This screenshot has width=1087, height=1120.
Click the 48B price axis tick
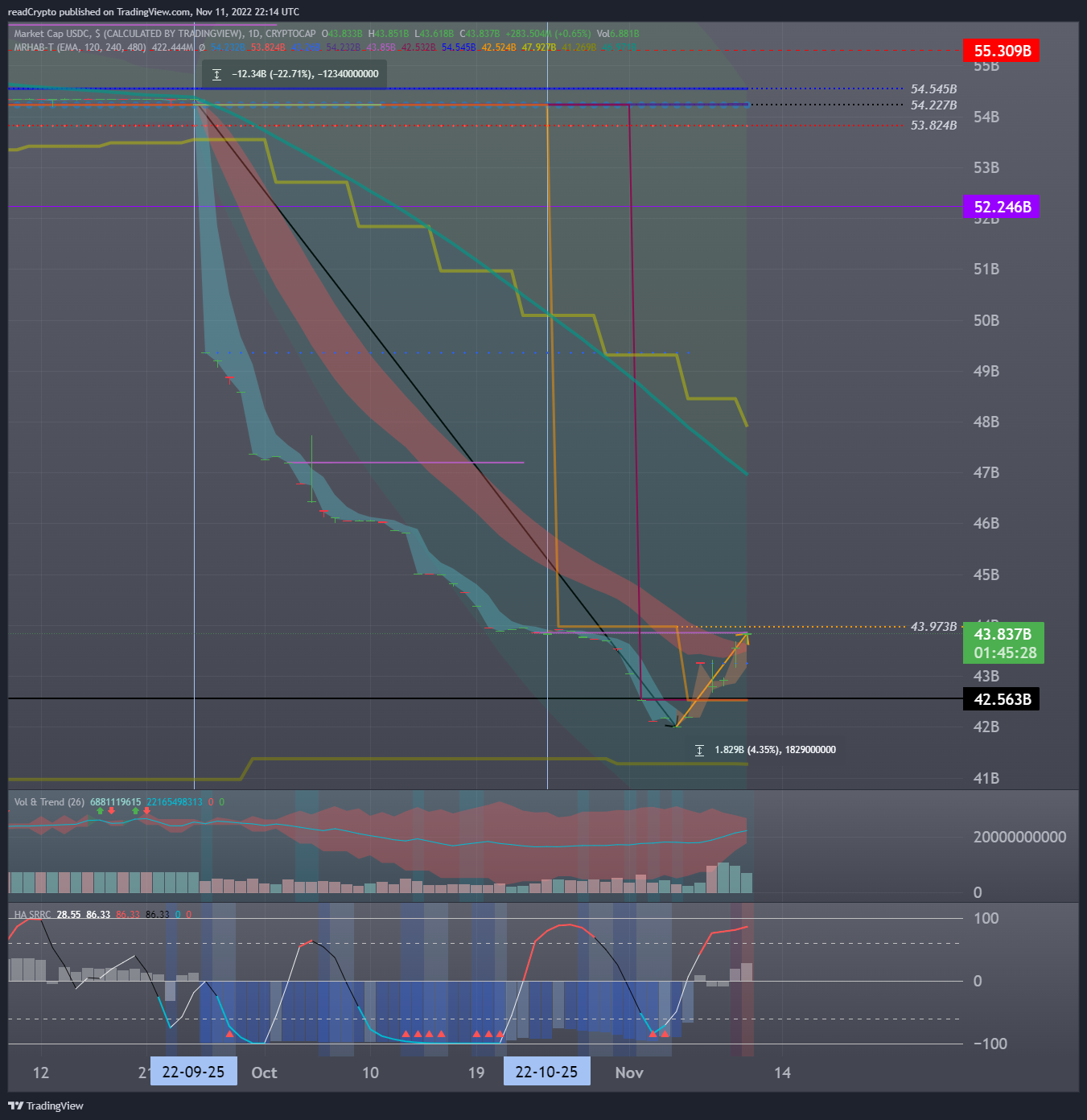(986, 422)
